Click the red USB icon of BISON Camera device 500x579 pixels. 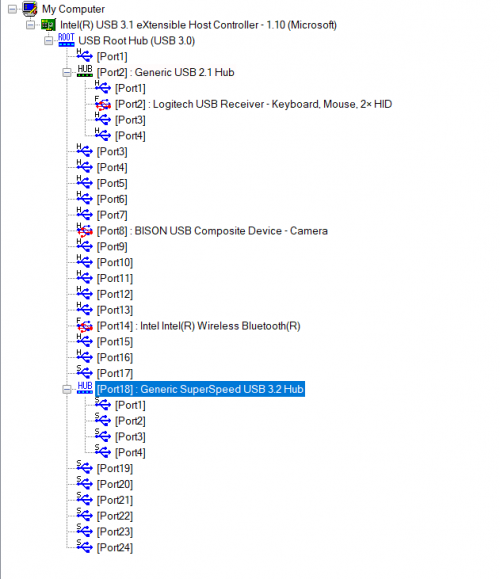click(x=85, y=230)
